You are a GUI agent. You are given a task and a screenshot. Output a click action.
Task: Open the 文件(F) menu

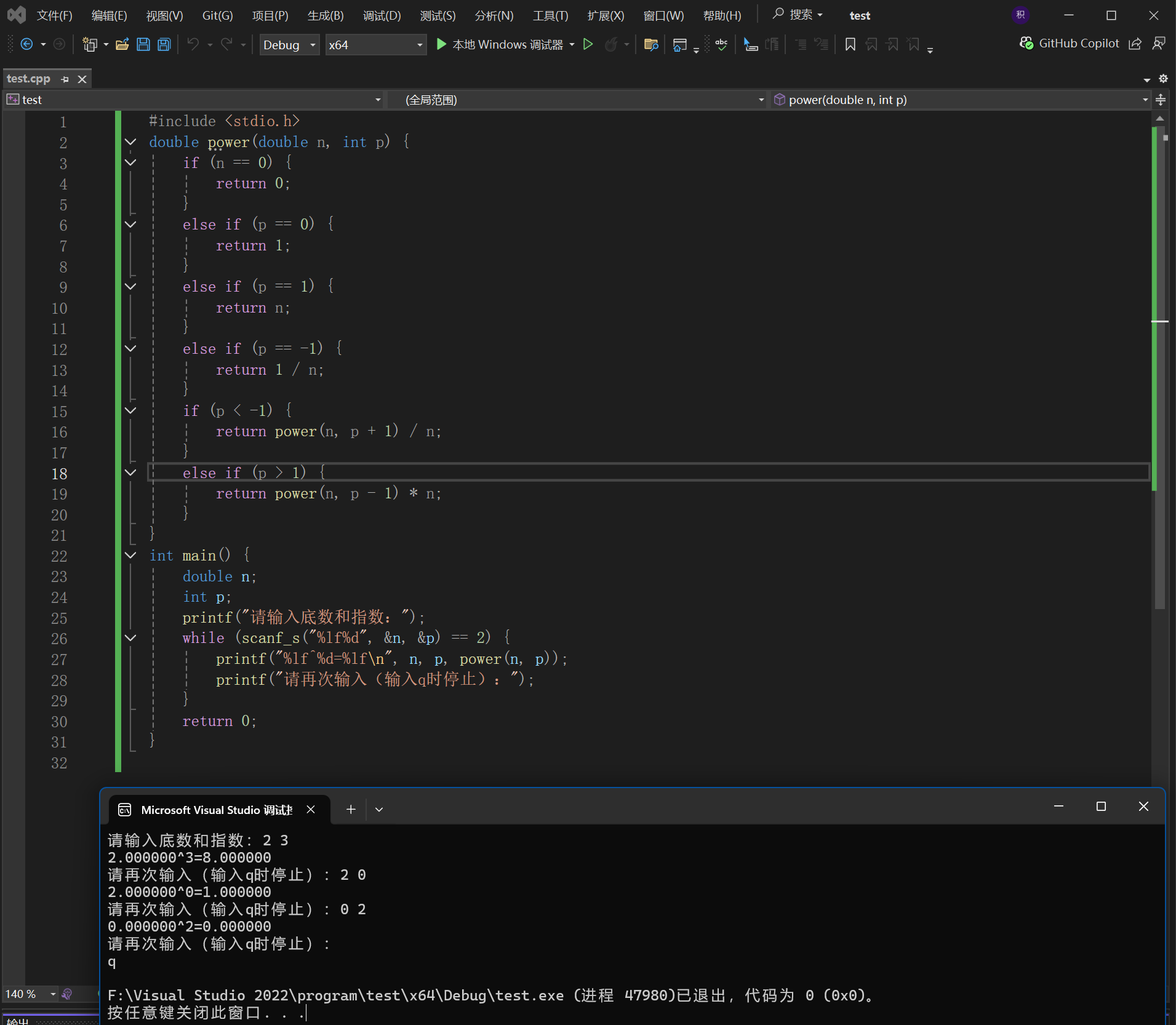tap(55, 15)
